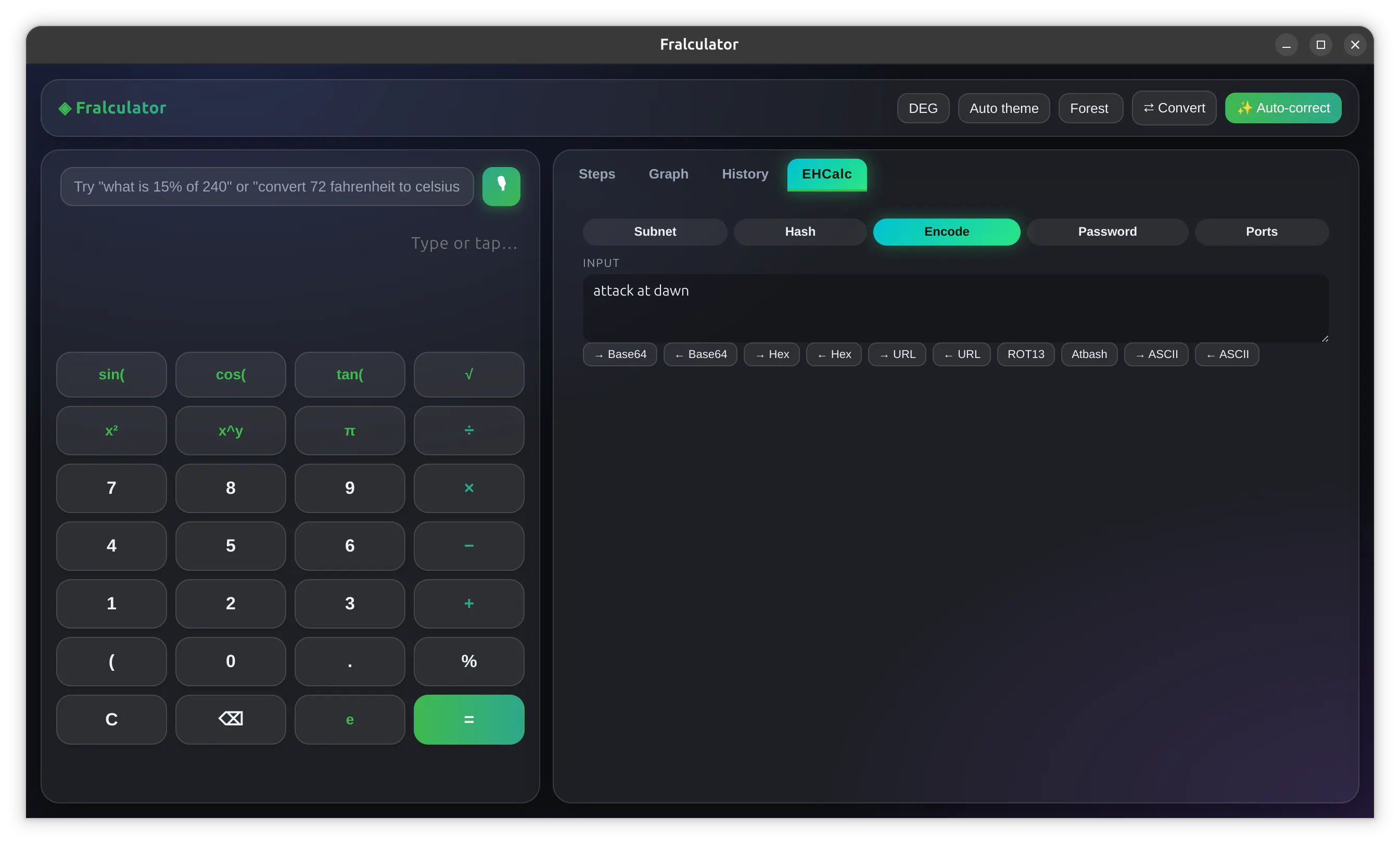Screen dimensions: 1400x844
Task: Select the Ports tool
Action: click(x=1262, y=232)
